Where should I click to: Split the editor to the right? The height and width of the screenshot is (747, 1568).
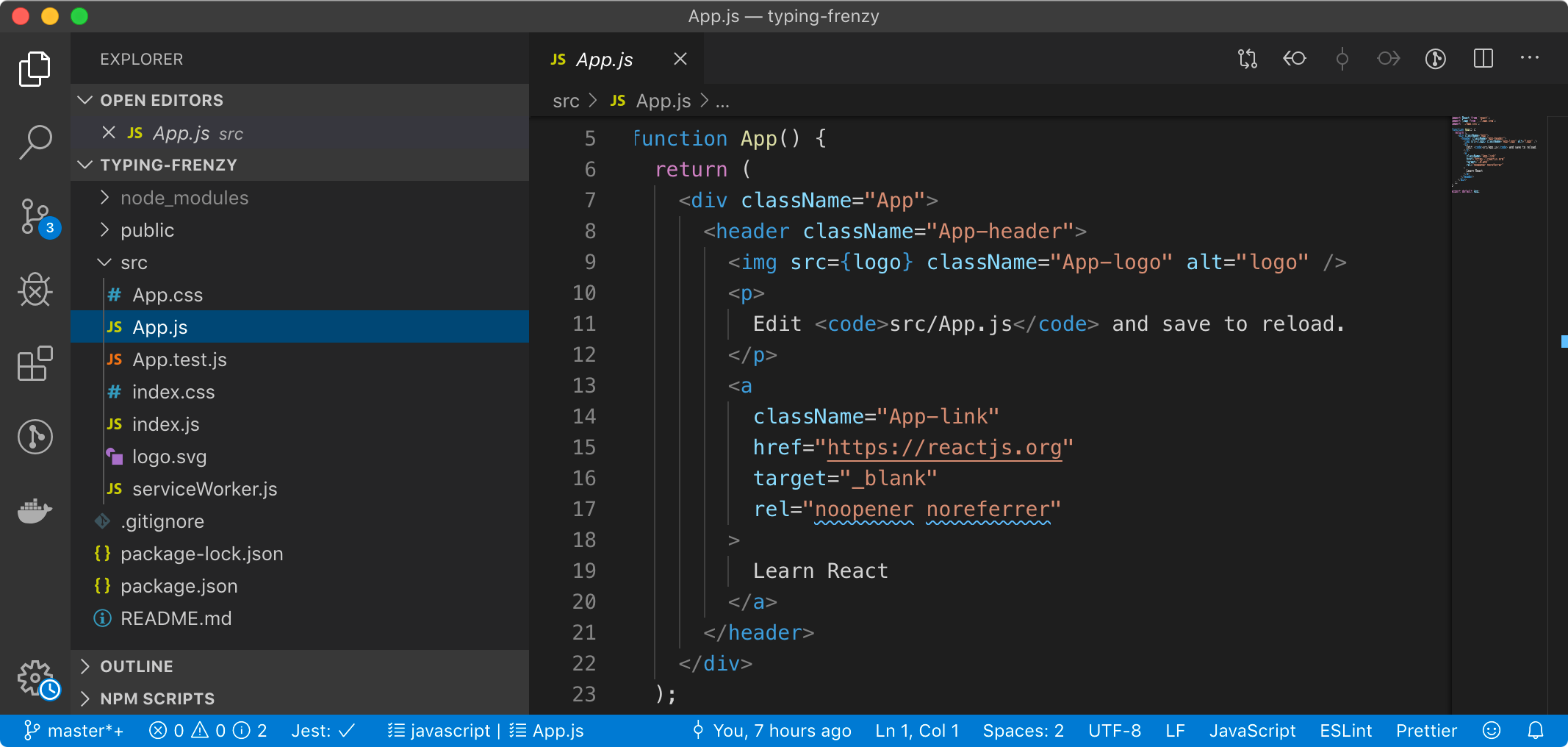coord(1484,59)
